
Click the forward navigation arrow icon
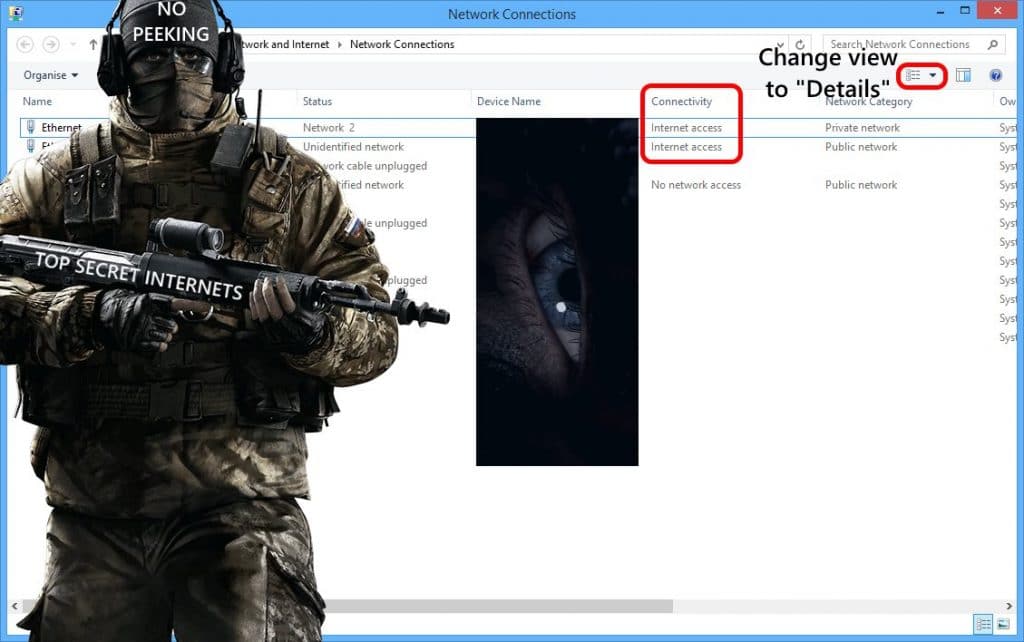pos(51,44)
